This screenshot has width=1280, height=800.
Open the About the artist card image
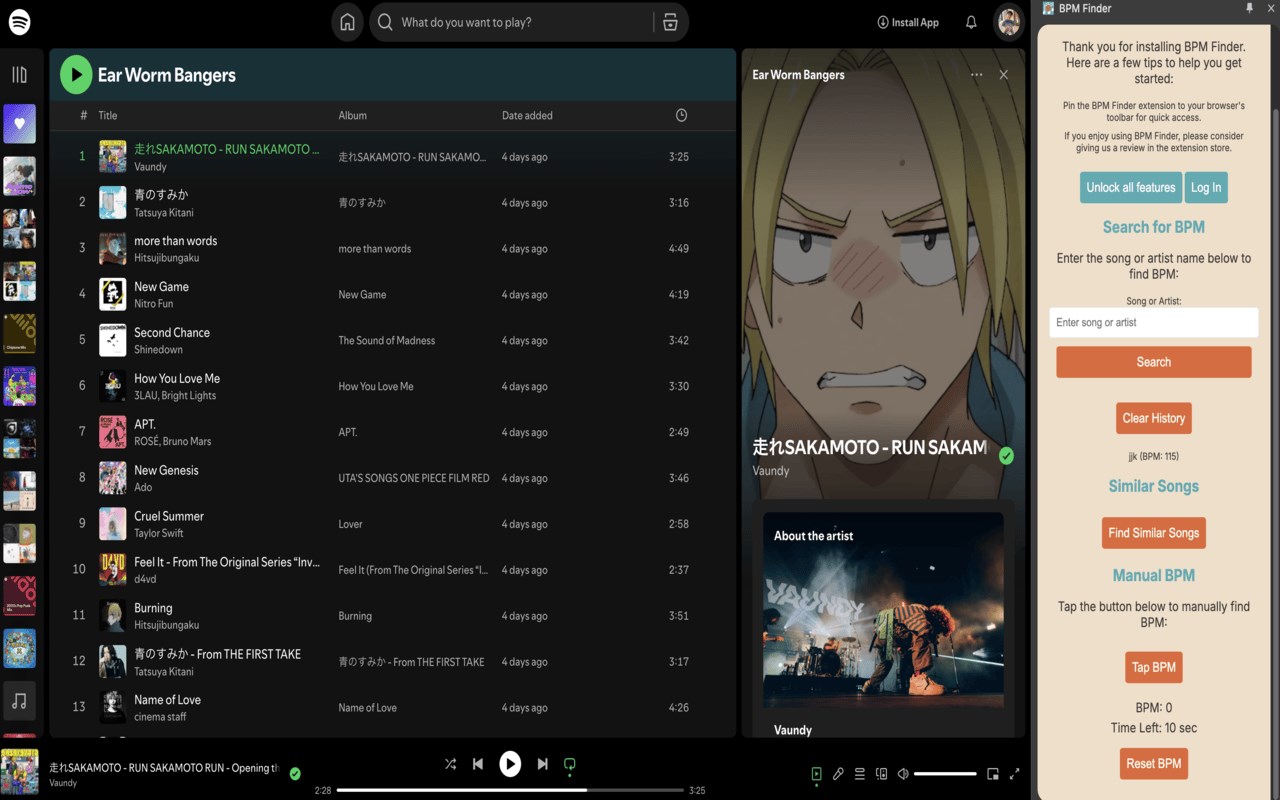point(883,611)
